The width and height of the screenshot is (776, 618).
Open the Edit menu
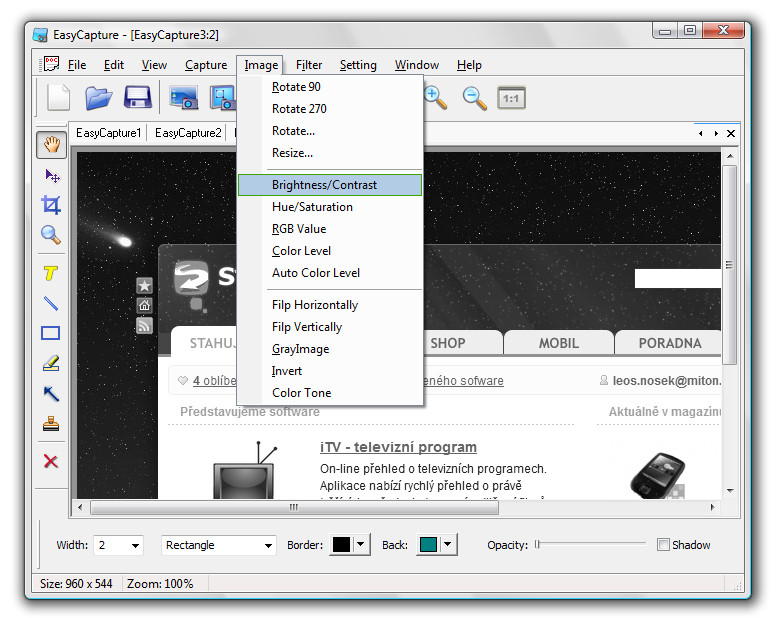[114, 65]
